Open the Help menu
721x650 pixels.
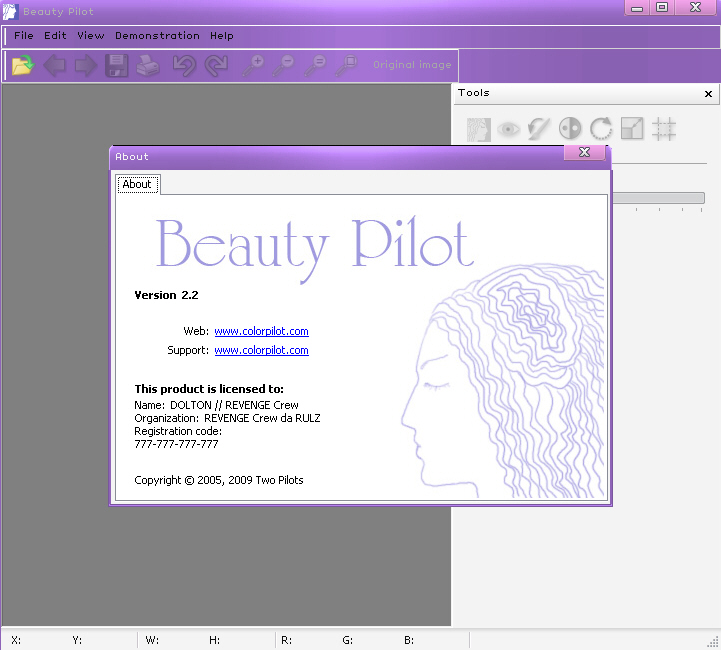(x=222, y=36)
